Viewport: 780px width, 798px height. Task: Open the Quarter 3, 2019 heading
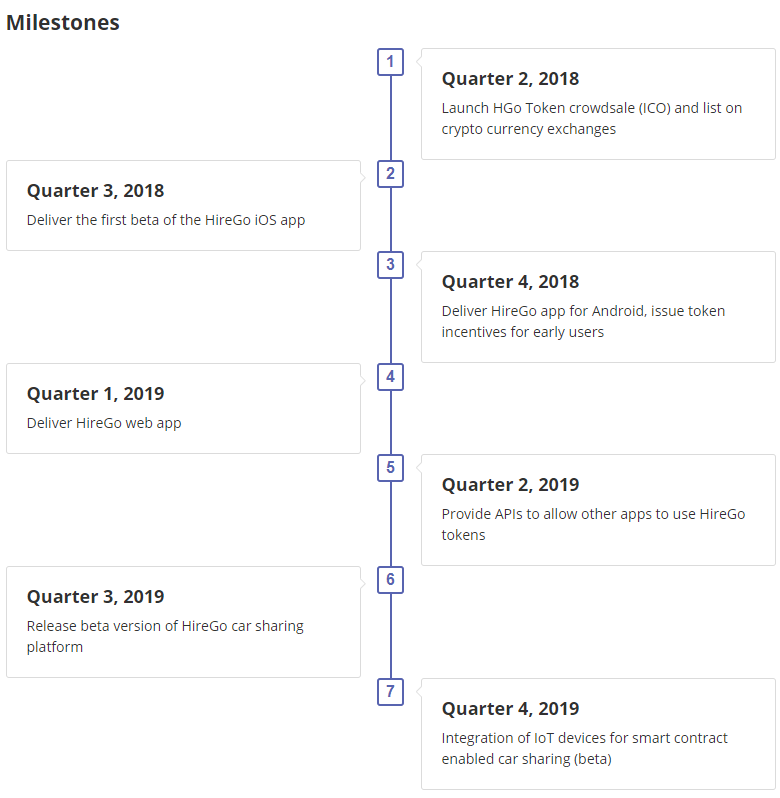tap(96, 597)
